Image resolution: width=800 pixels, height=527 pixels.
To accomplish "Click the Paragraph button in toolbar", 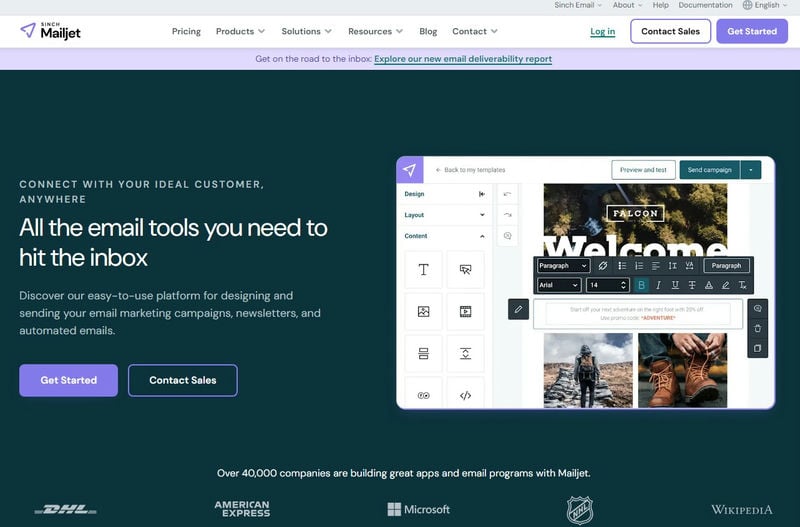I will coord(726,265).
